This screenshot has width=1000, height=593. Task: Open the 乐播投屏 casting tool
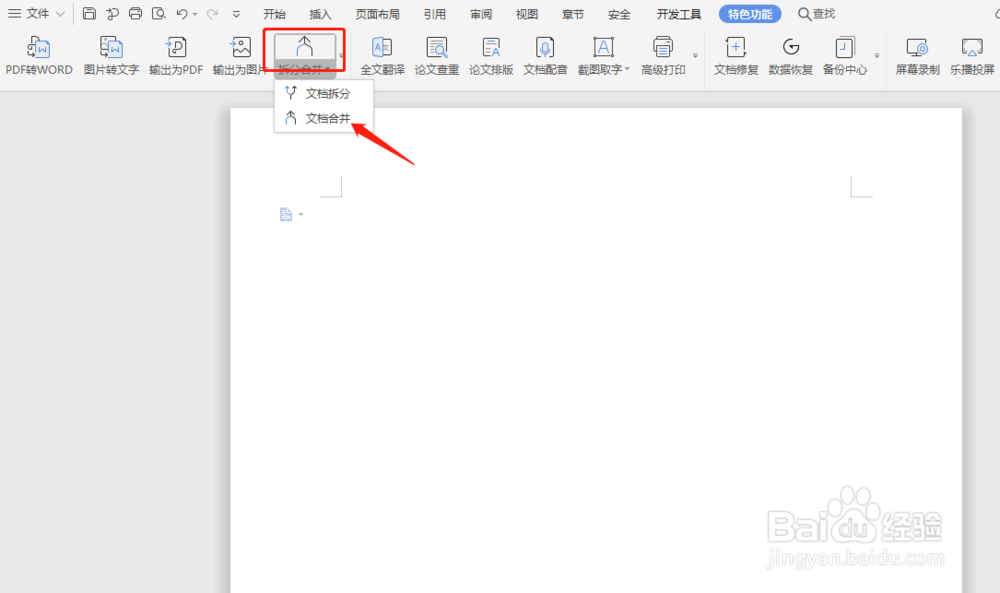point(972,55)
